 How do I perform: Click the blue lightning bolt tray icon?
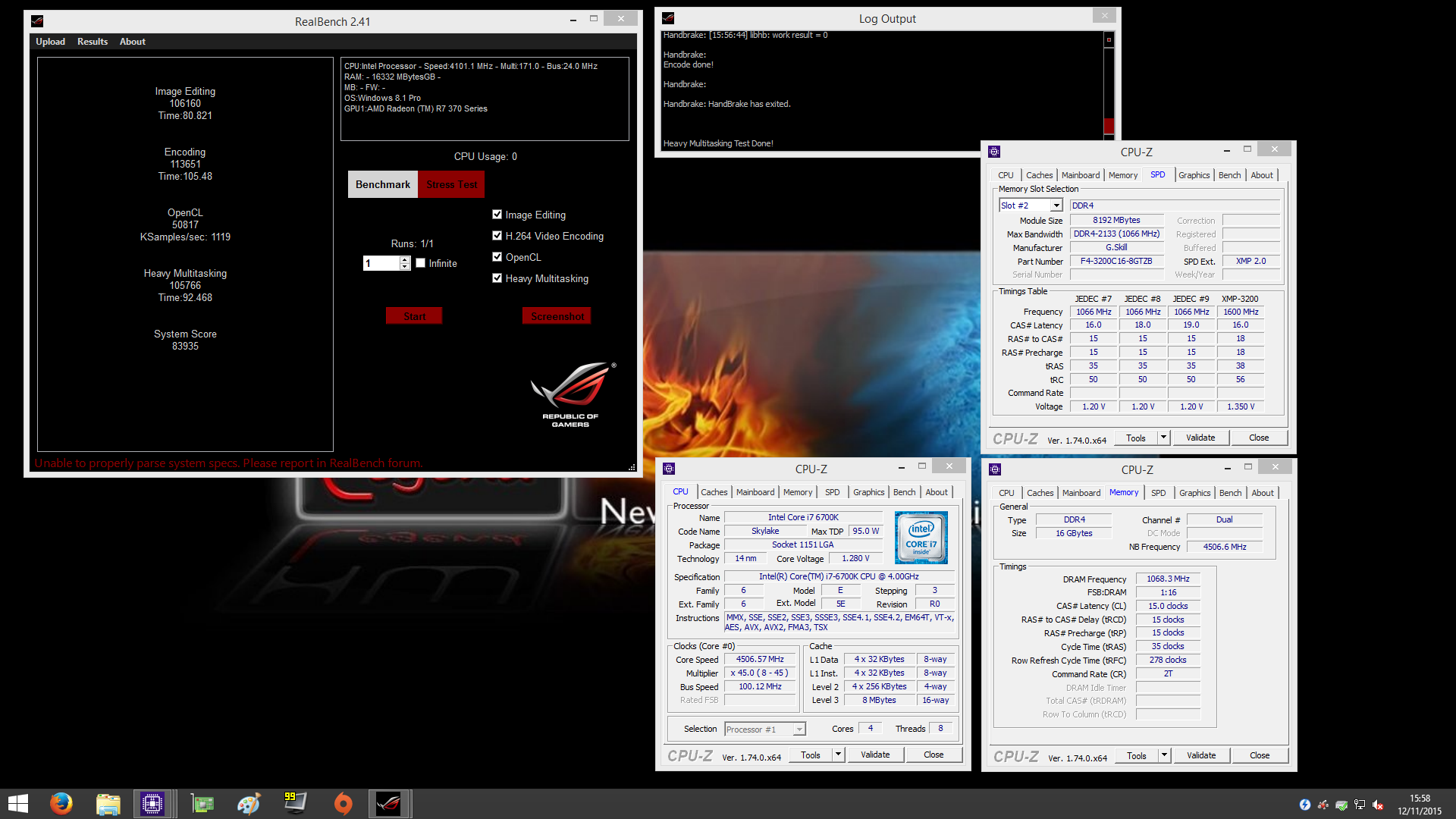click(x=1304, y=805)
